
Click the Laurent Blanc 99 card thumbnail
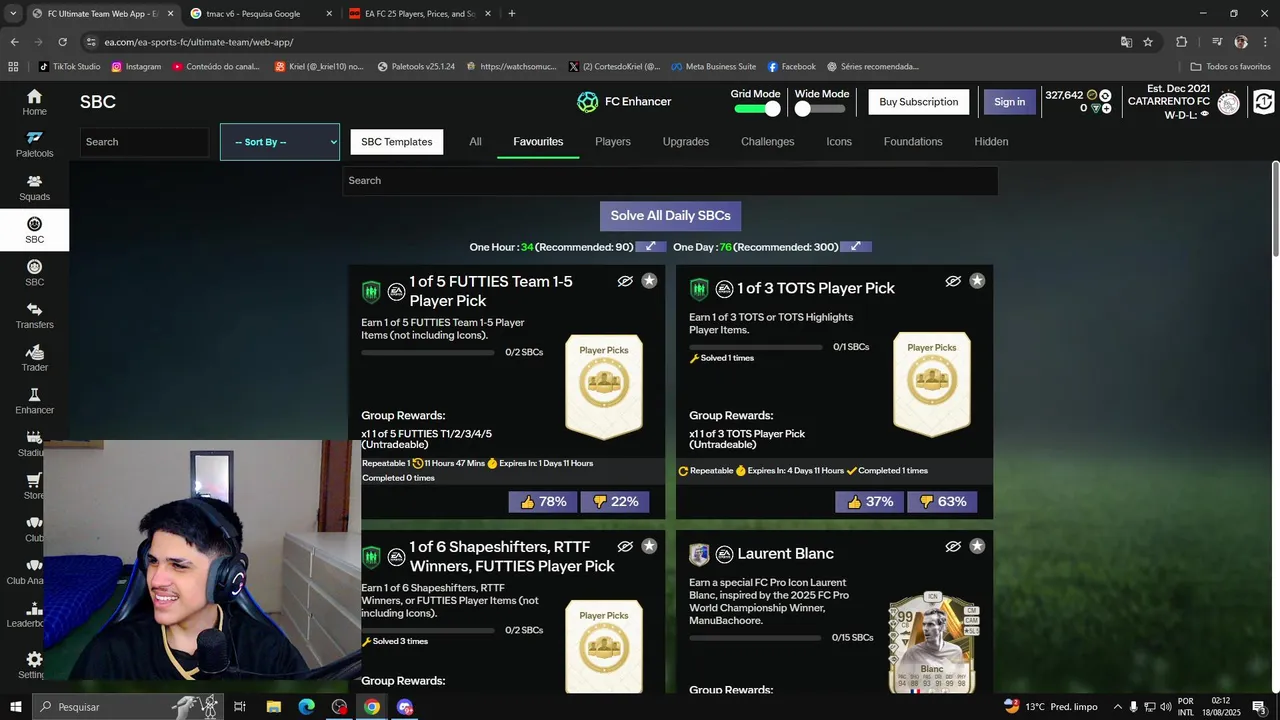[x=932, y=641]
